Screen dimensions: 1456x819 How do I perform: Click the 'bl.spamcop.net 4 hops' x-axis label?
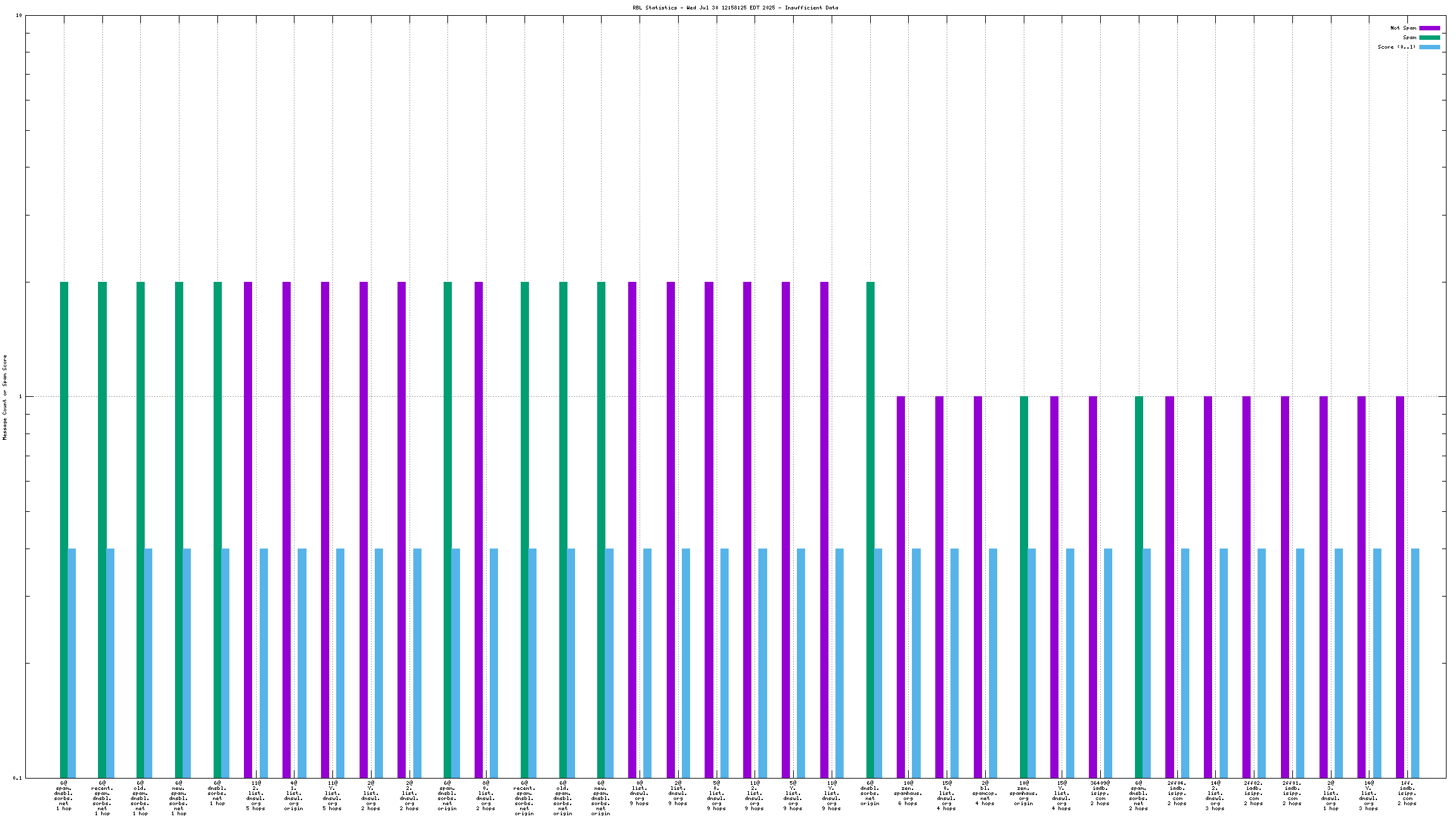point(985,793)
